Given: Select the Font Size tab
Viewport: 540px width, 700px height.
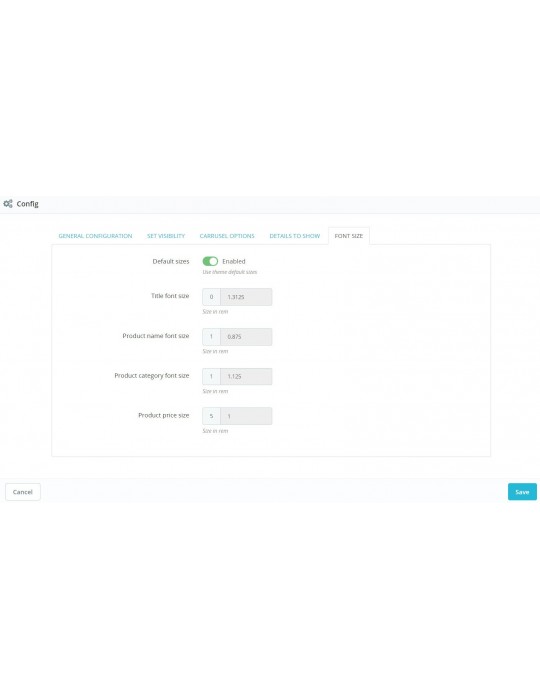Looking at the screenshot, I should click(349, 236).
